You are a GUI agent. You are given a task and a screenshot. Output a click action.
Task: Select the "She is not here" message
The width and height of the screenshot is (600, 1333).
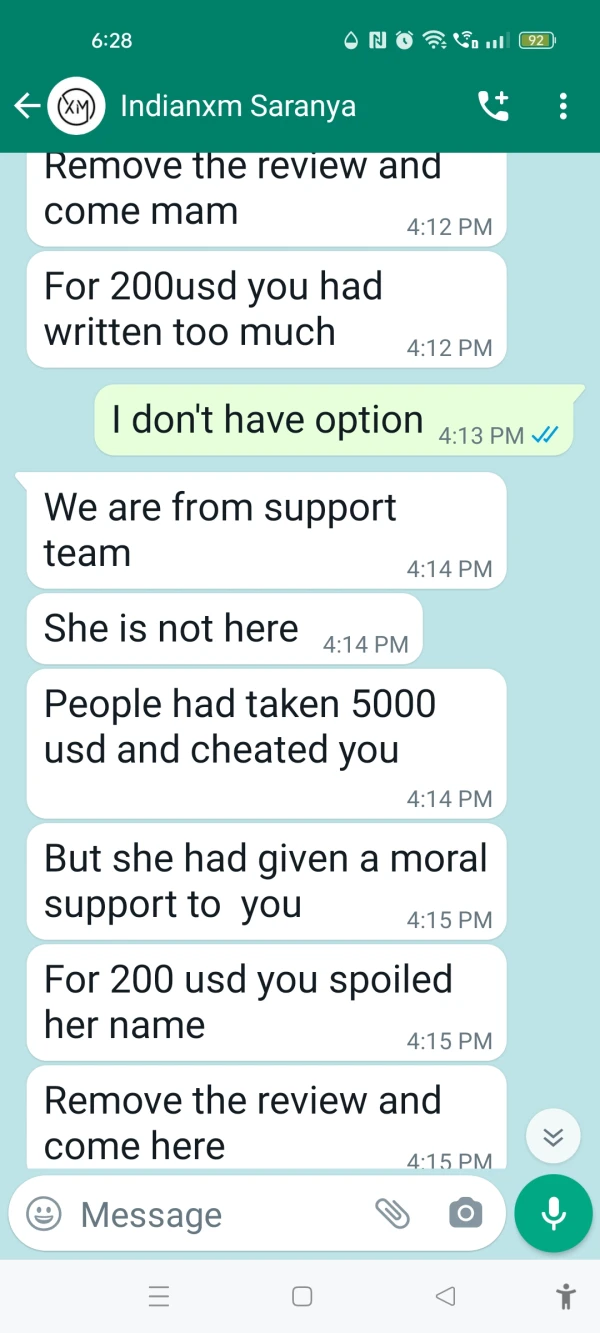tap(224, 629)
